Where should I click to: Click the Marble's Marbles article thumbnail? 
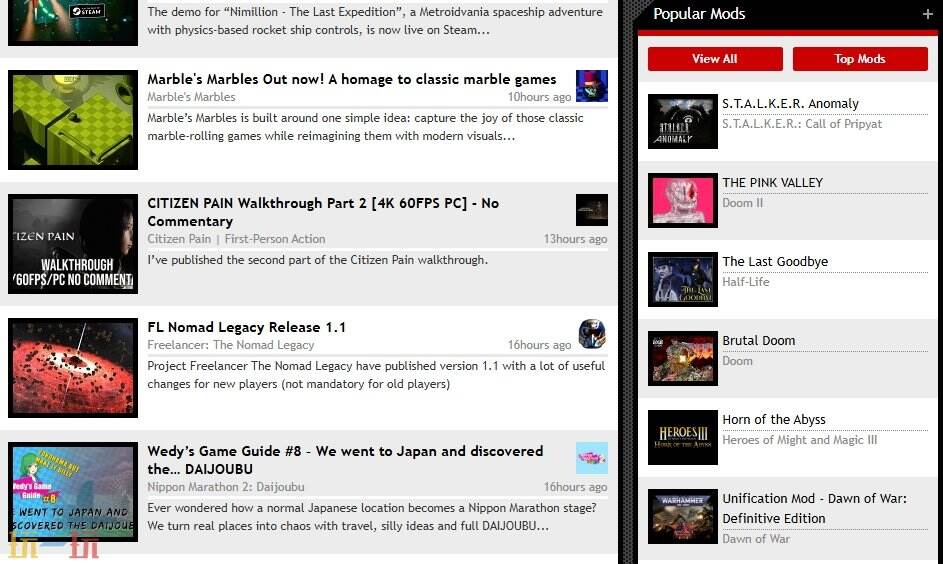click(73, 120)
